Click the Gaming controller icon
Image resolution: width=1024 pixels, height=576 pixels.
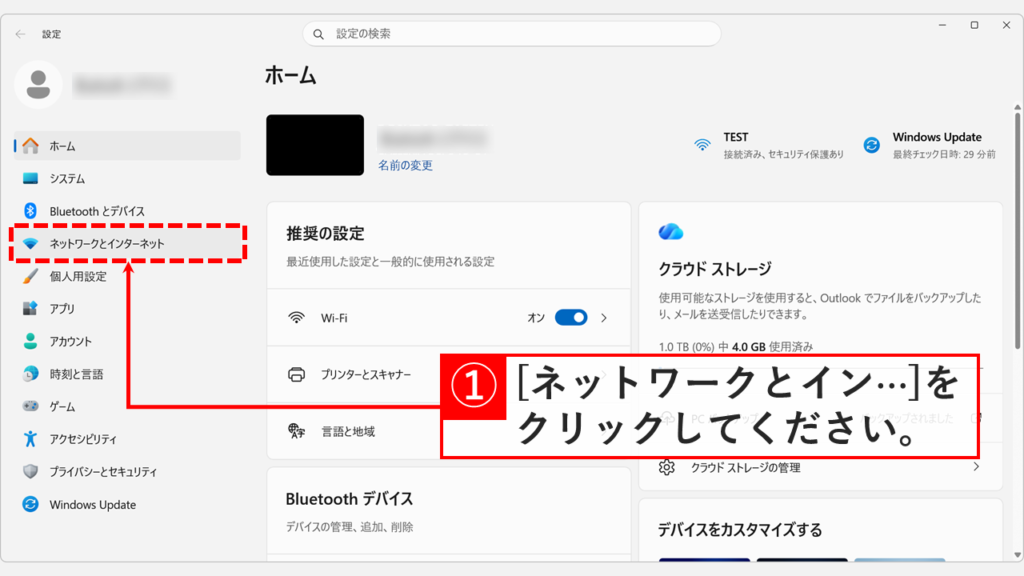(x=30, y=406)
